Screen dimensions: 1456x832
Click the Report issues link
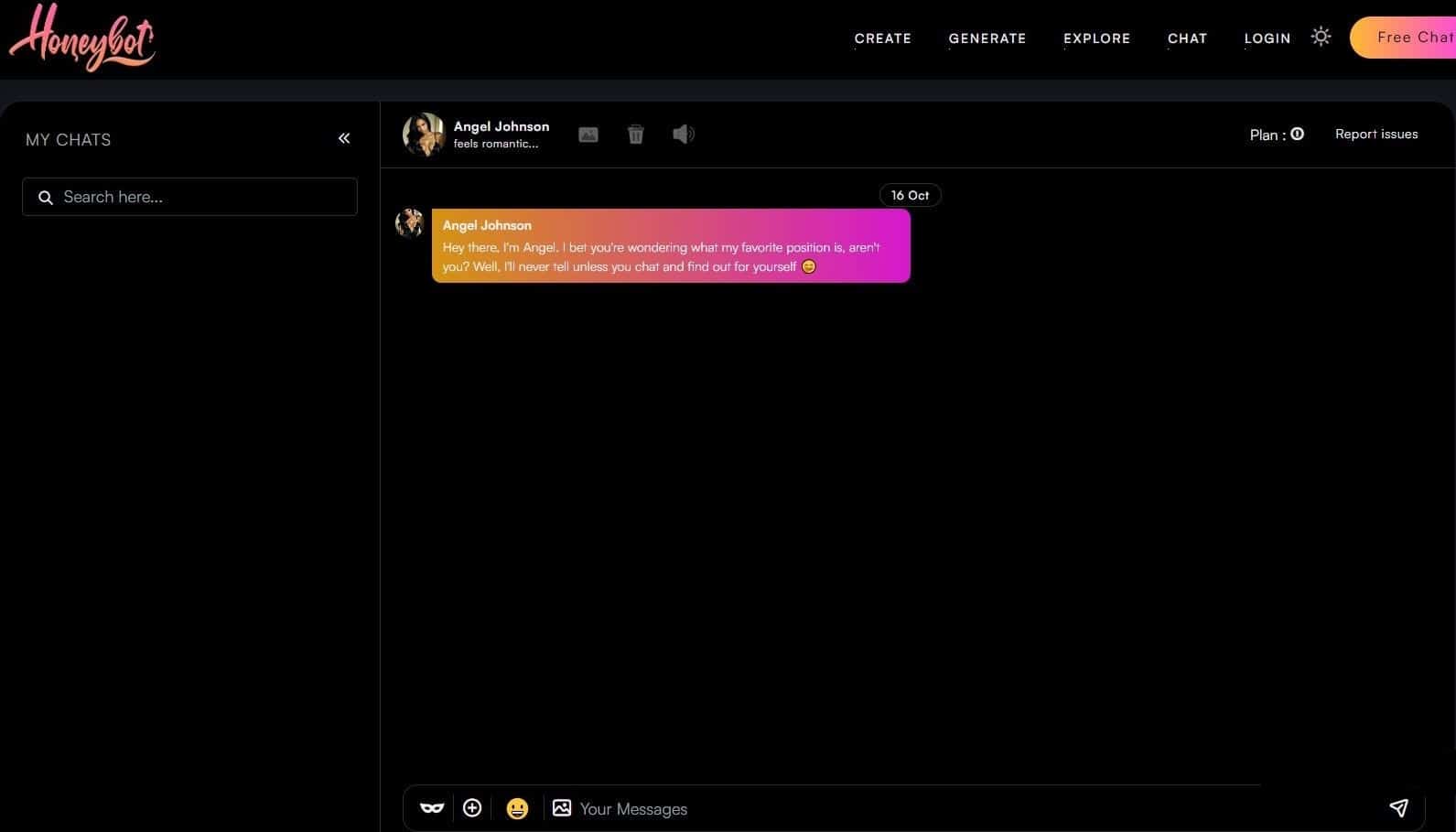pyautogui.click(x=1375, y=134)
